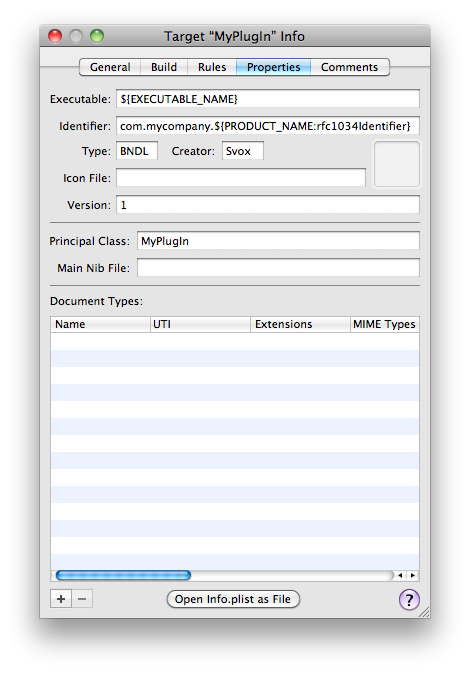Select the Comments tab

coord(349,67)
